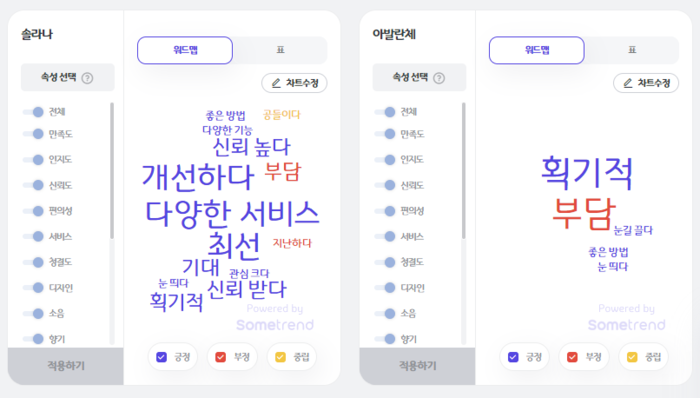Click 적용하기 button in 아발란체 panel
This screenshot has height=398, width=700.
coord(417,366)
